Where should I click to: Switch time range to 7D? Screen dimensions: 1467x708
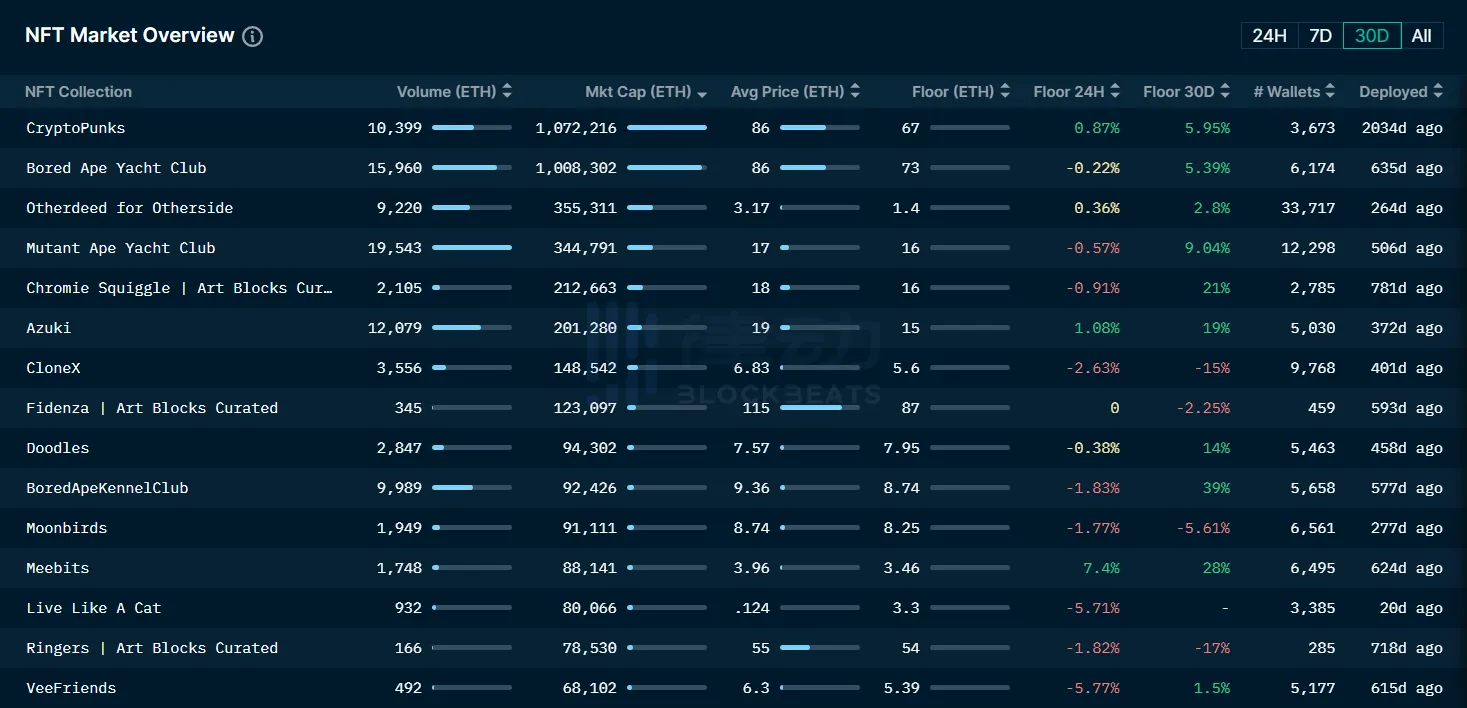tap(1320, 36)
